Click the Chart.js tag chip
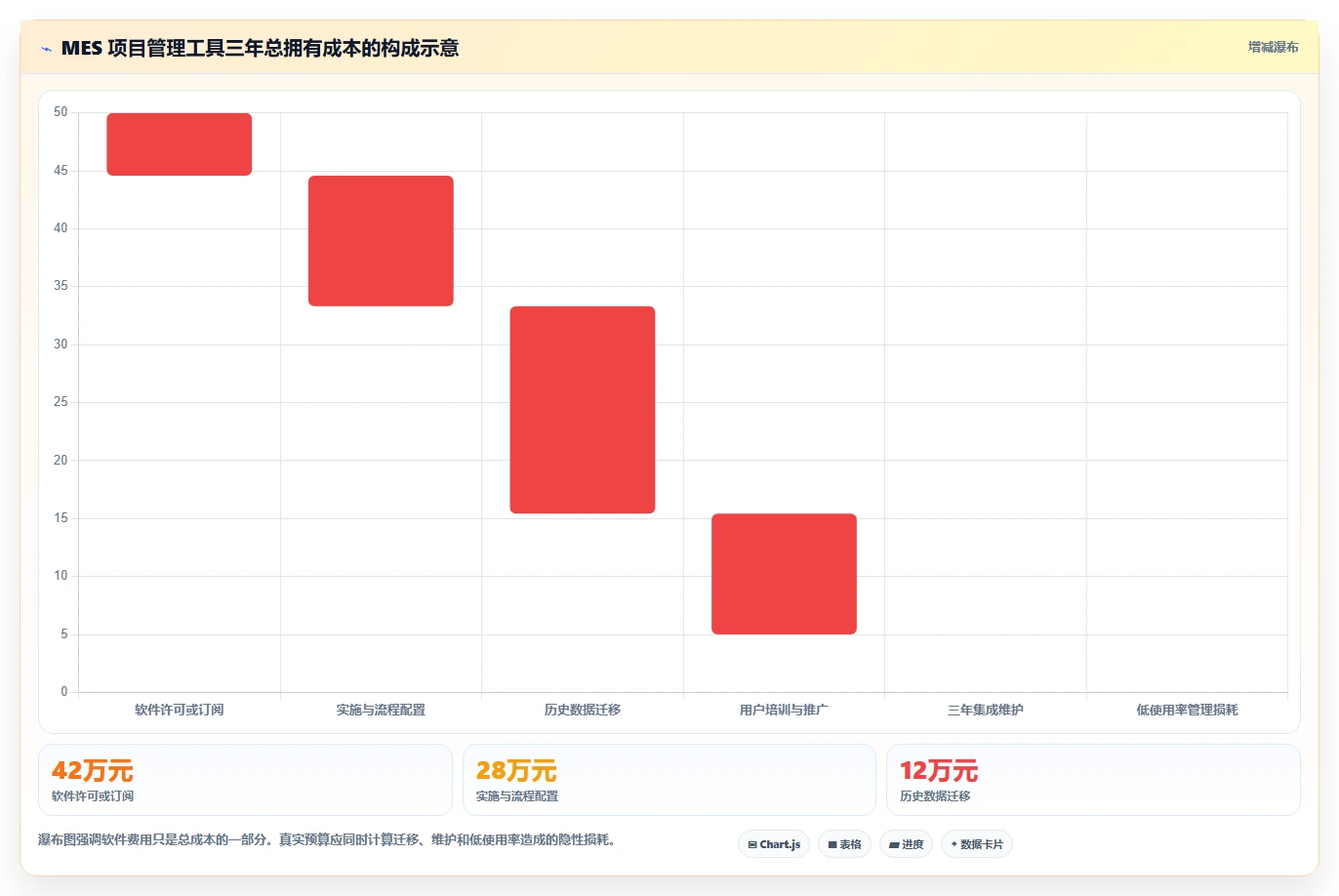This screenshot has width=1339, height=896. (774, 844)
